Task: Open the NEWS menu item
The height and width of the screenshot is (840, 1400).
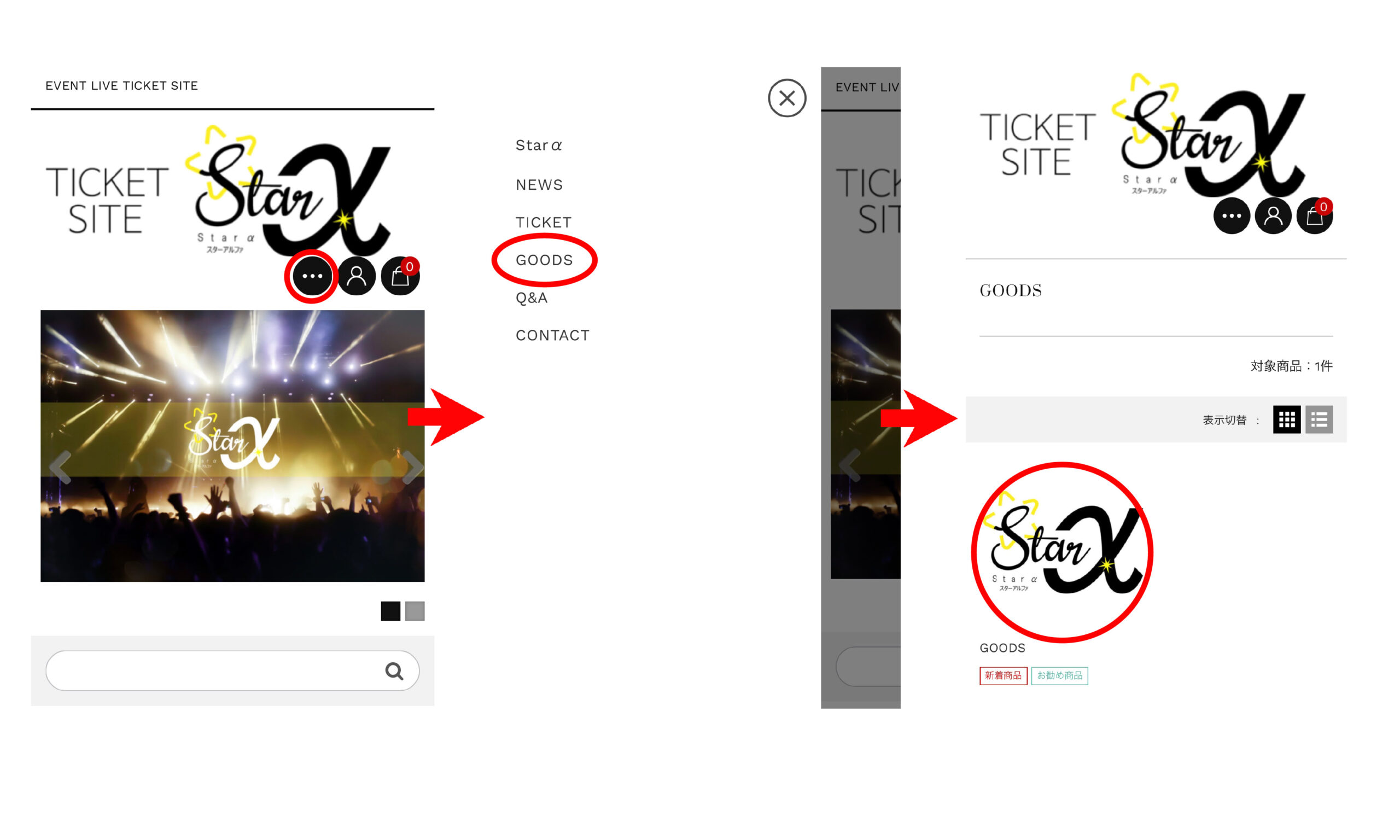Action: (539, 184)
